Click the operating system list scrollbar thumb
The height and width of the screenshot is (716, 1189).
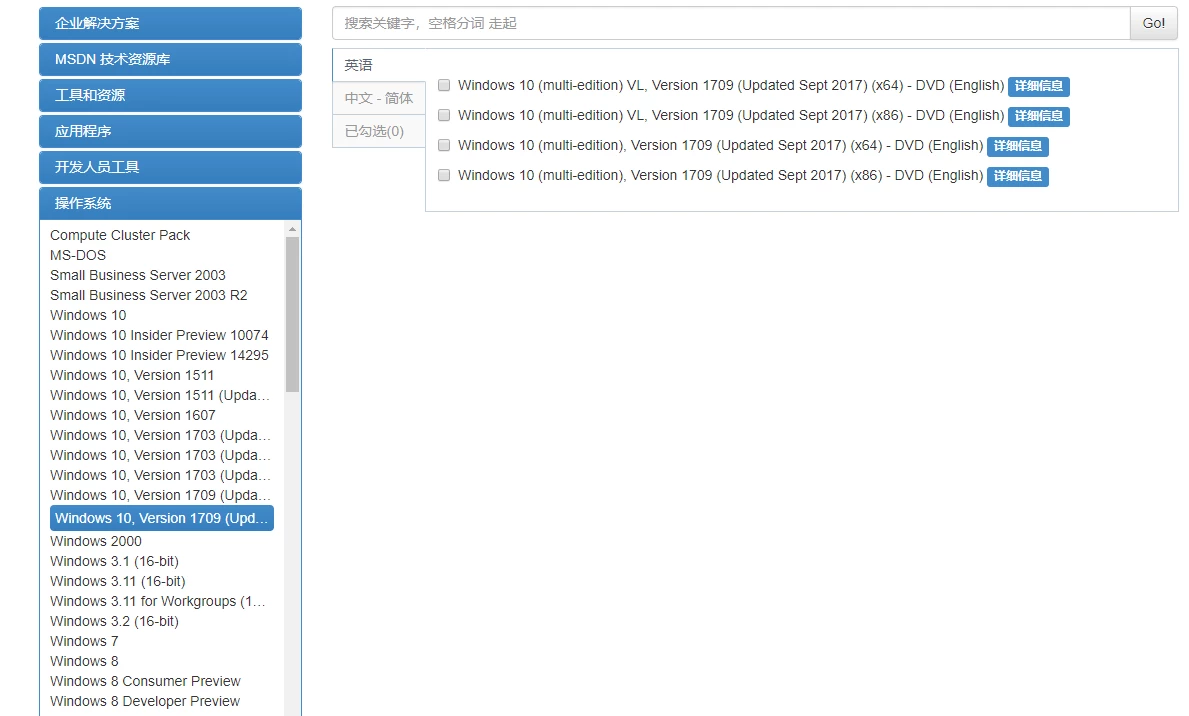tap(292, 313)
